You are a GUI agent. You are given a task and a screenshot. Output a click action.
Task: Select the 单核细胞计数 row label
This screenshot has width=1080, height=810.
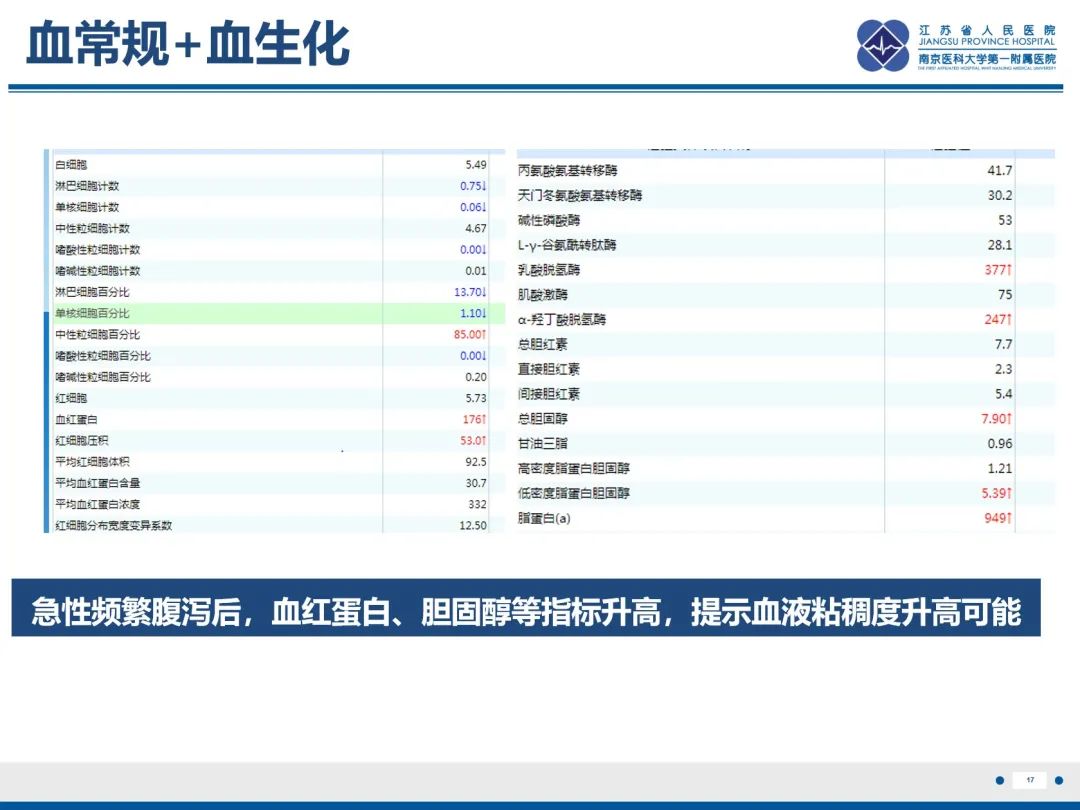click(87, 207)
